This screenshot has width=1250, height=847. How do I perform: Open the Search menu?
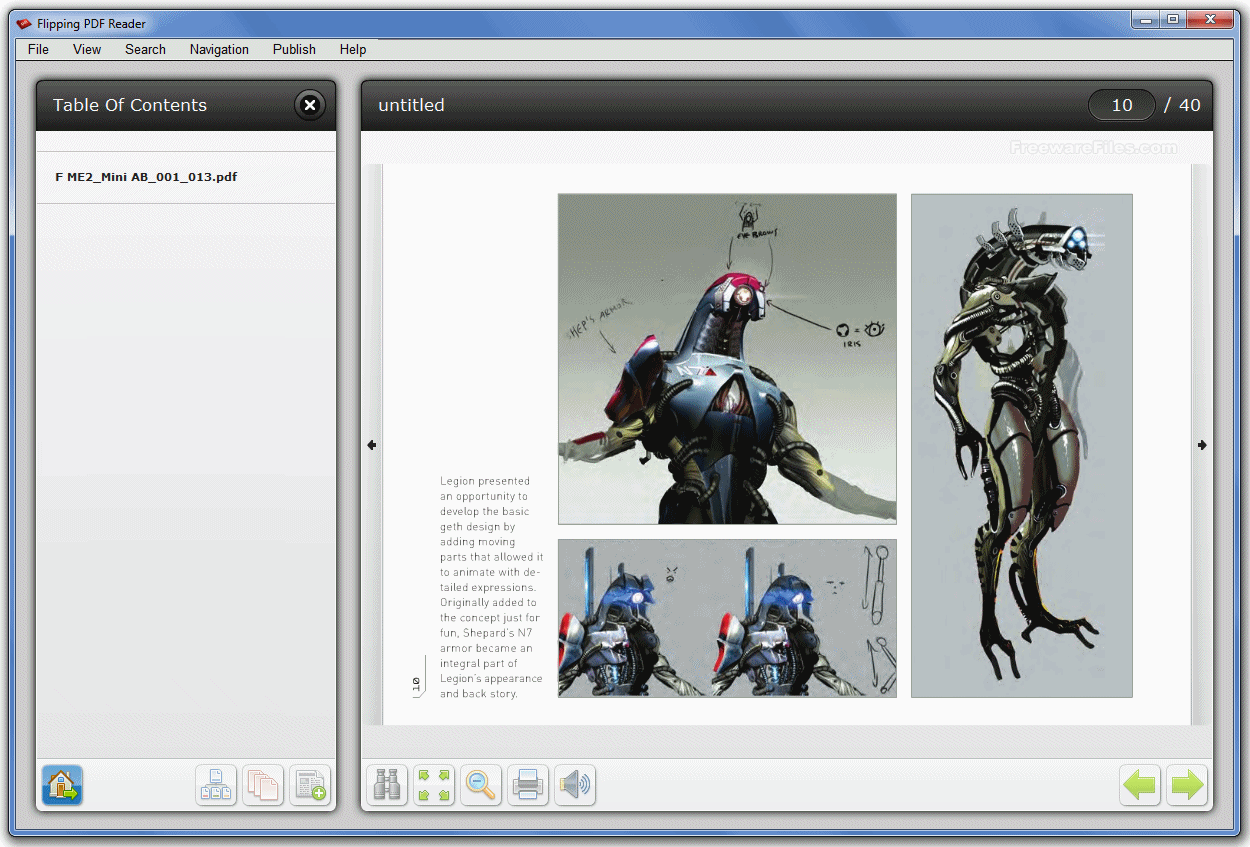145,49
